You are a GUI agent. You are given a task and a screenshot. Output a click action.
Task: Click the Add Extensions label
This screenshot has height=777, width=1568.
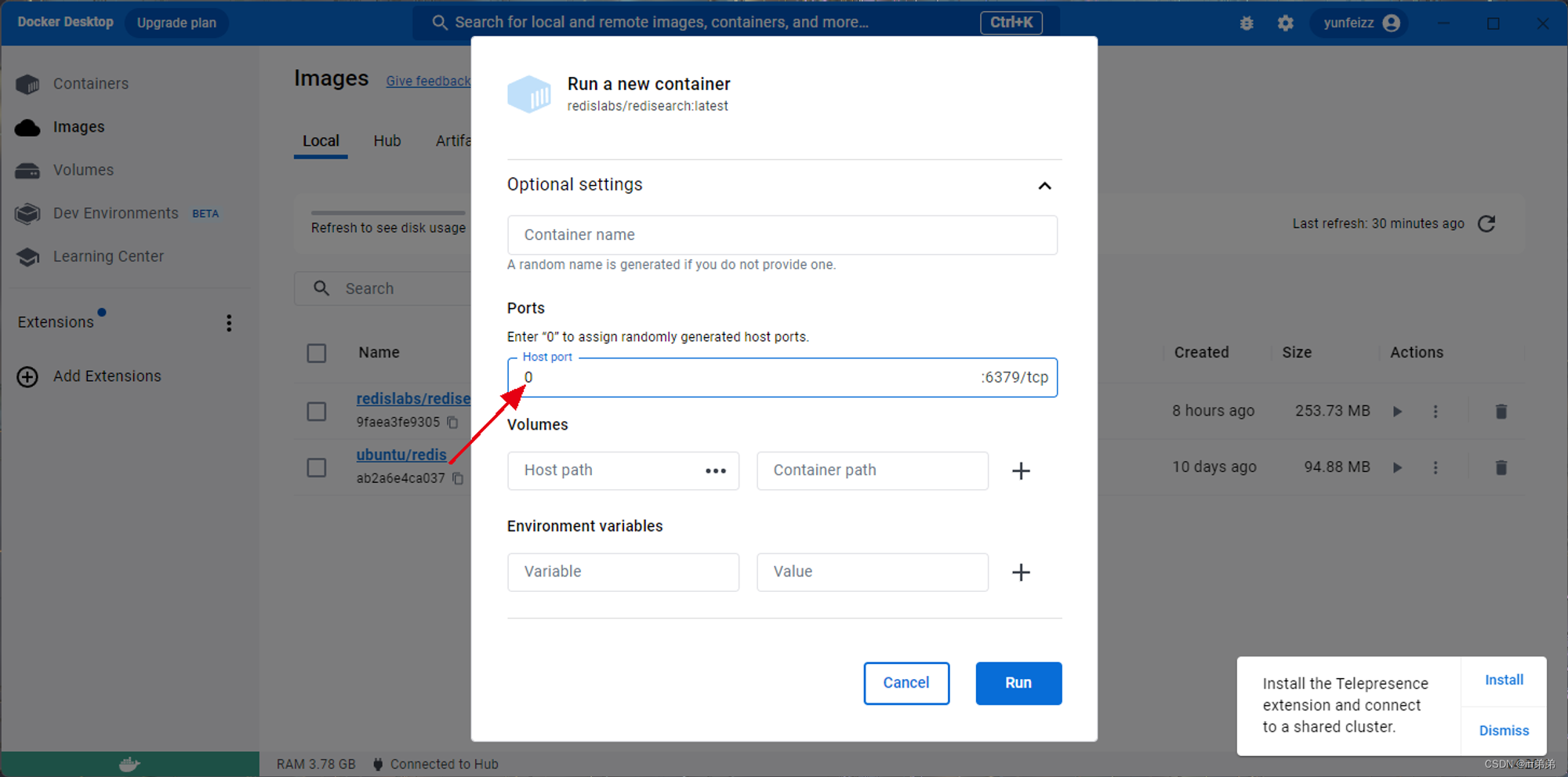(x=107, y=376)
